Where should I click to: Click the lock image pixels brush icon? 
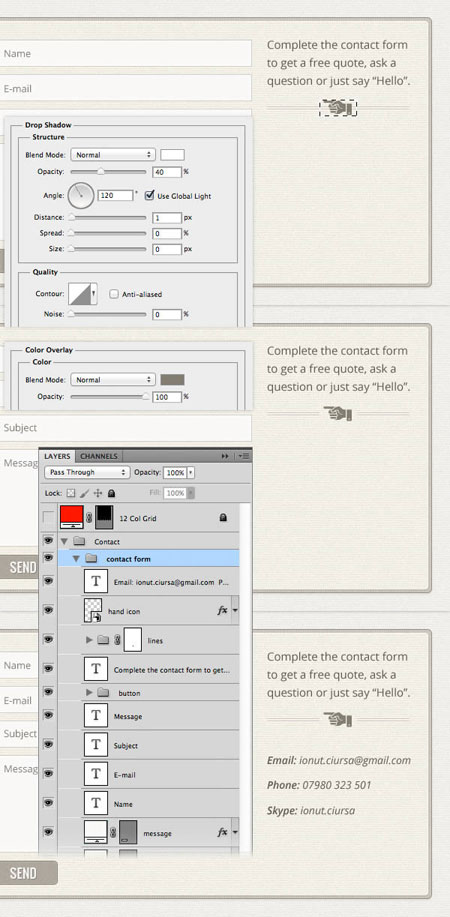(84, 493)
